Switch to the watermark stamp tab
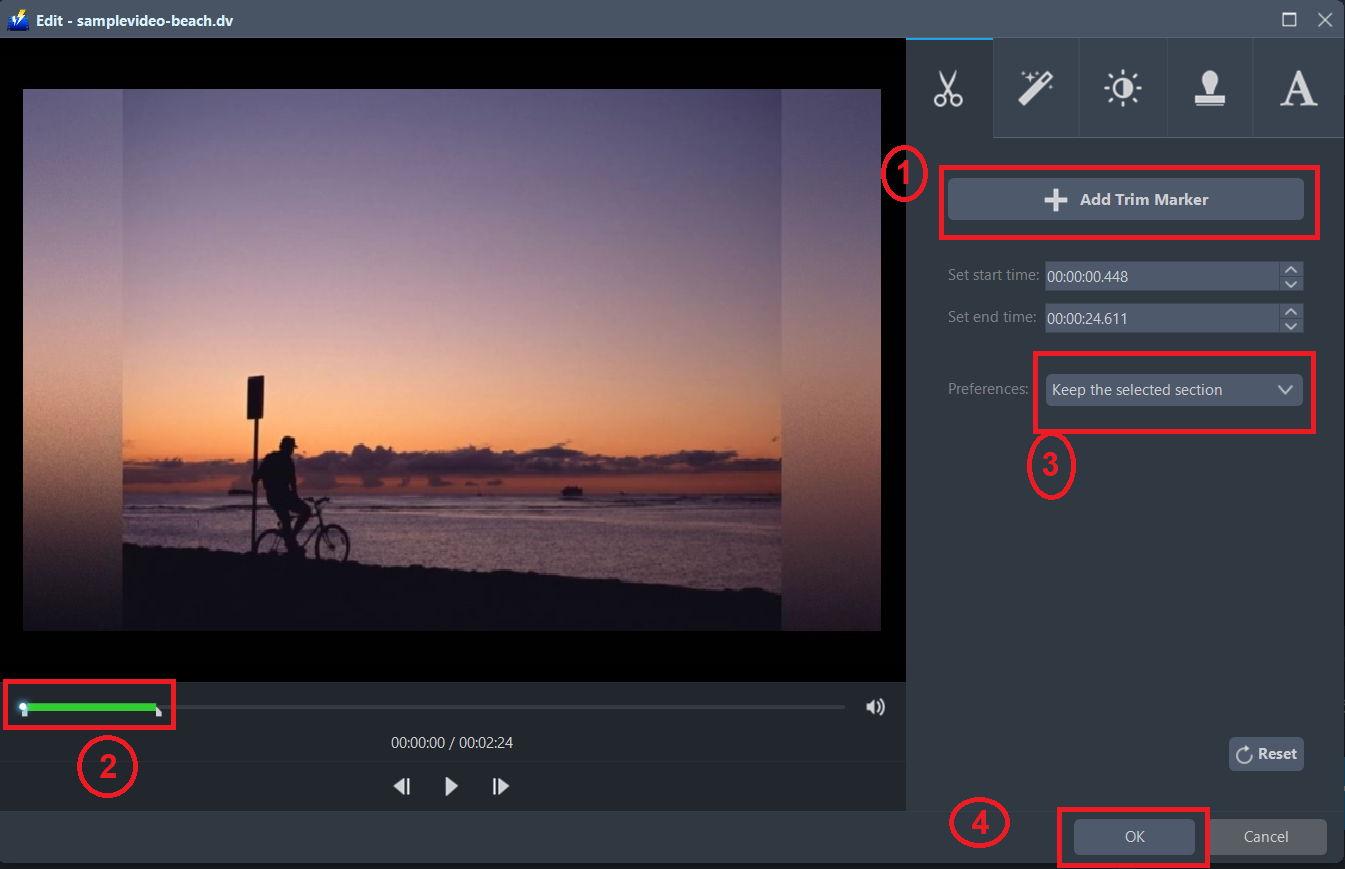 1210,88
